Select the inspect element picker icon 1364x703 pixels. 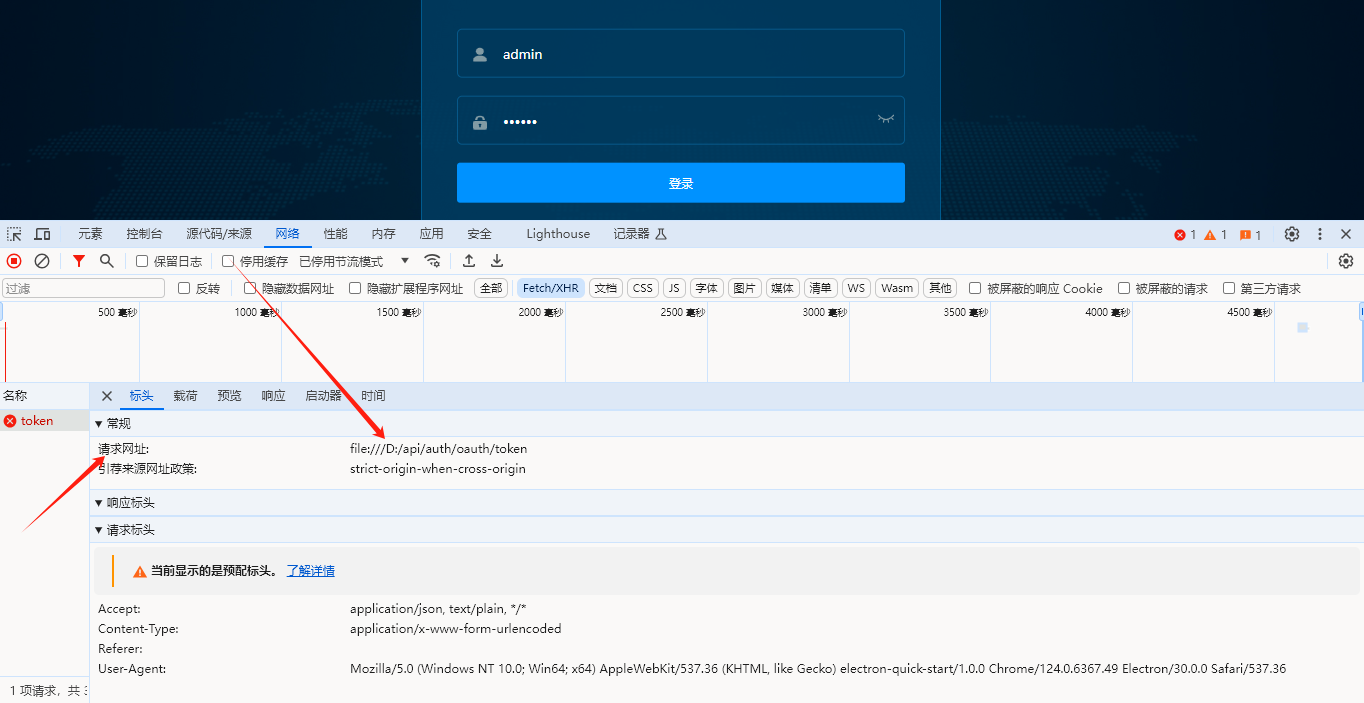click(13, 233)
